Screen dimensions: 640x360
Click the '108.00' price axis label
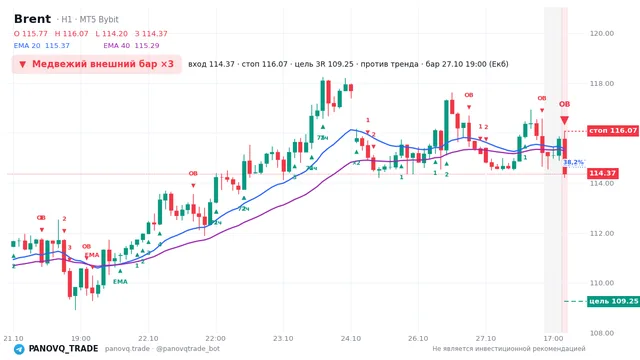602,333
